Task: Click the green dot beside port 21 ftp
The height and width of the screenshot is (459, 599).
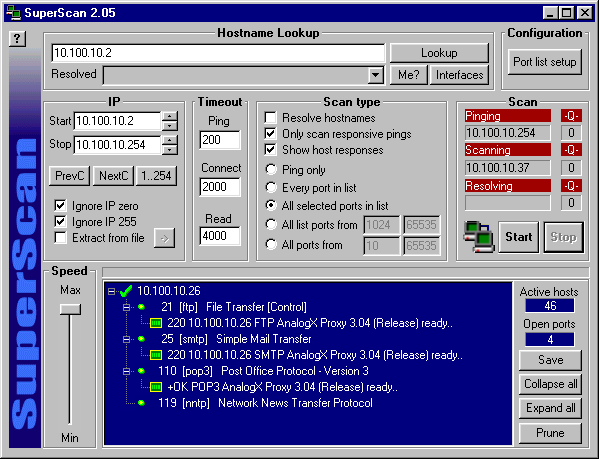Action: pos(141,307)
